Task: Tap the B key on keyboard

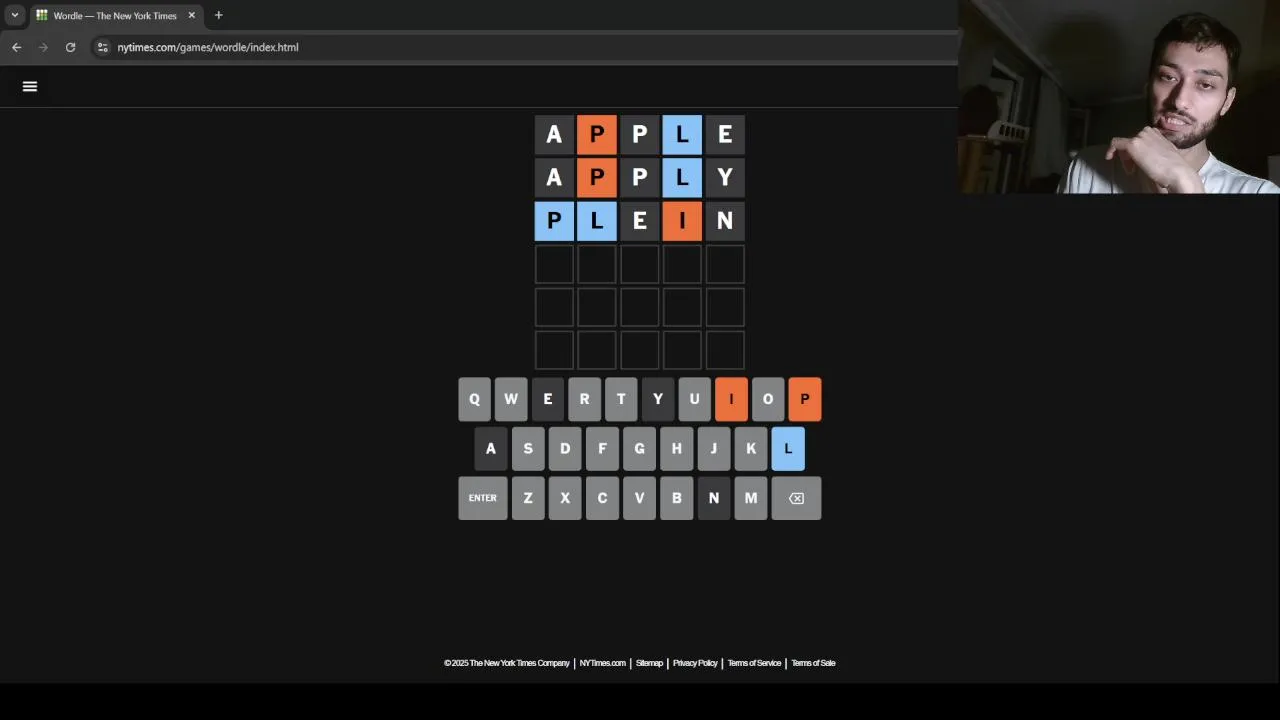Action: pyautogui.click(x=676, y=498)
